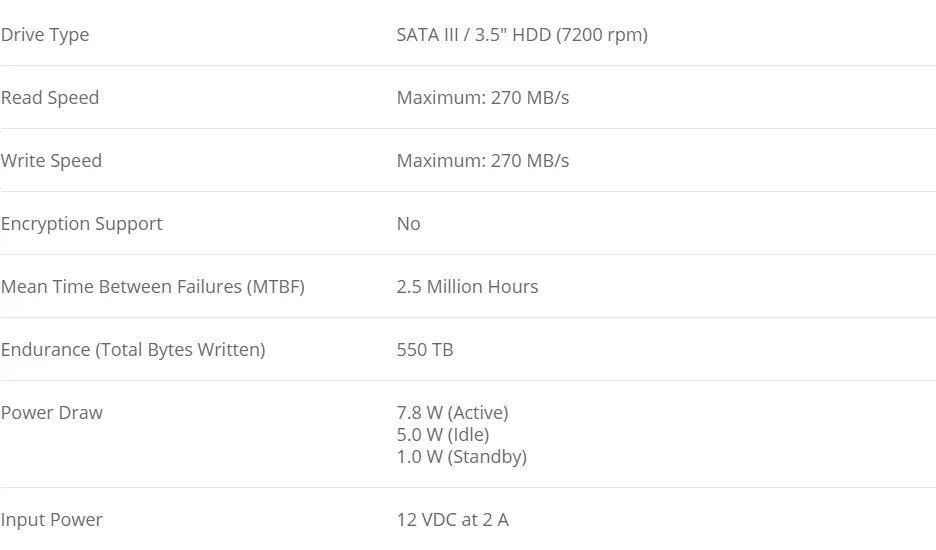Image resolution: width=936 pixels, height=550 pixels.
Task: Select the 2.5 Million Hours value
Action: pos(467,287)
